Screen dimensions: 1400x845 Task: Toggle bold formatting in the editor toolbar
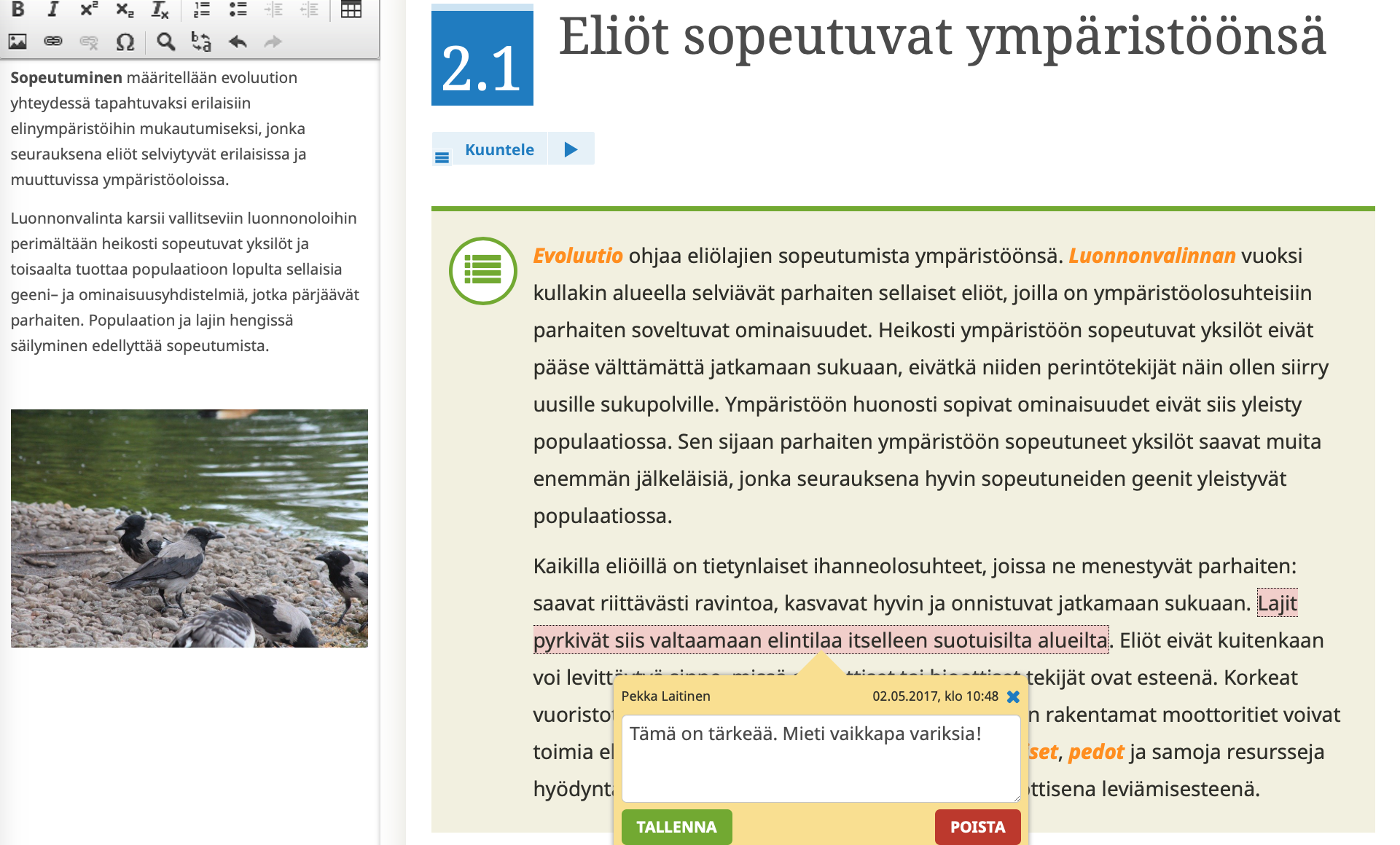(x=18, y=9)
